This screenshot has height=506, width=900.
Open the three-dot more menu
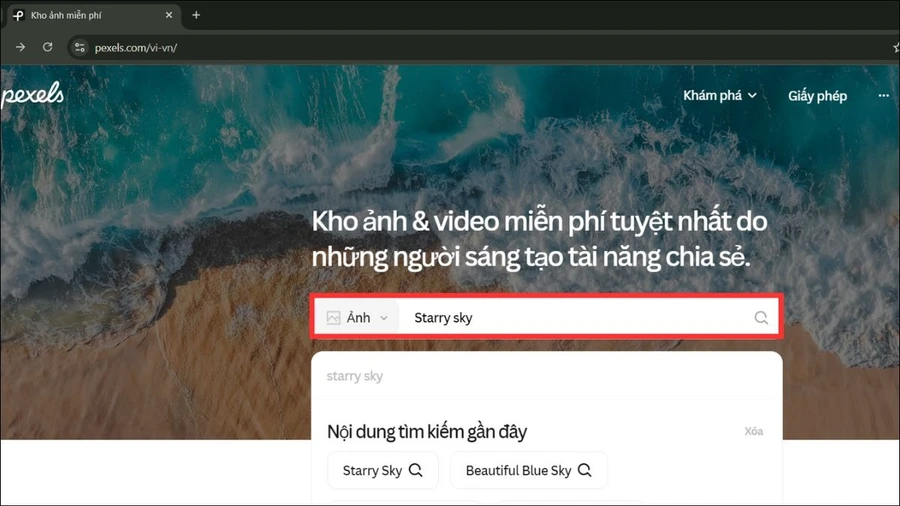pos(883,96)
